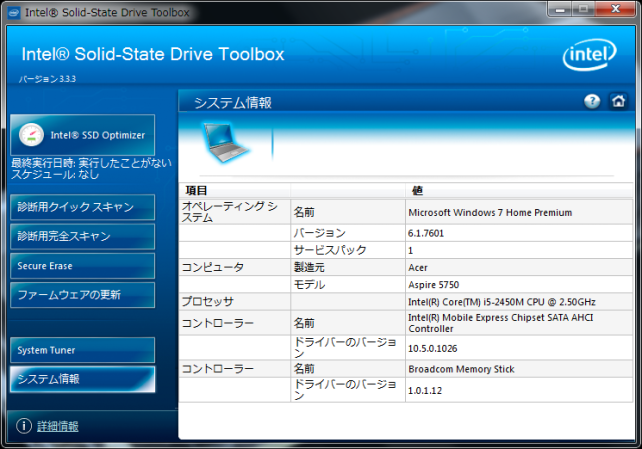The width and height of the screenshot is (642, 449).
Task: Go to home via house icon
Action: coord(618,101)
